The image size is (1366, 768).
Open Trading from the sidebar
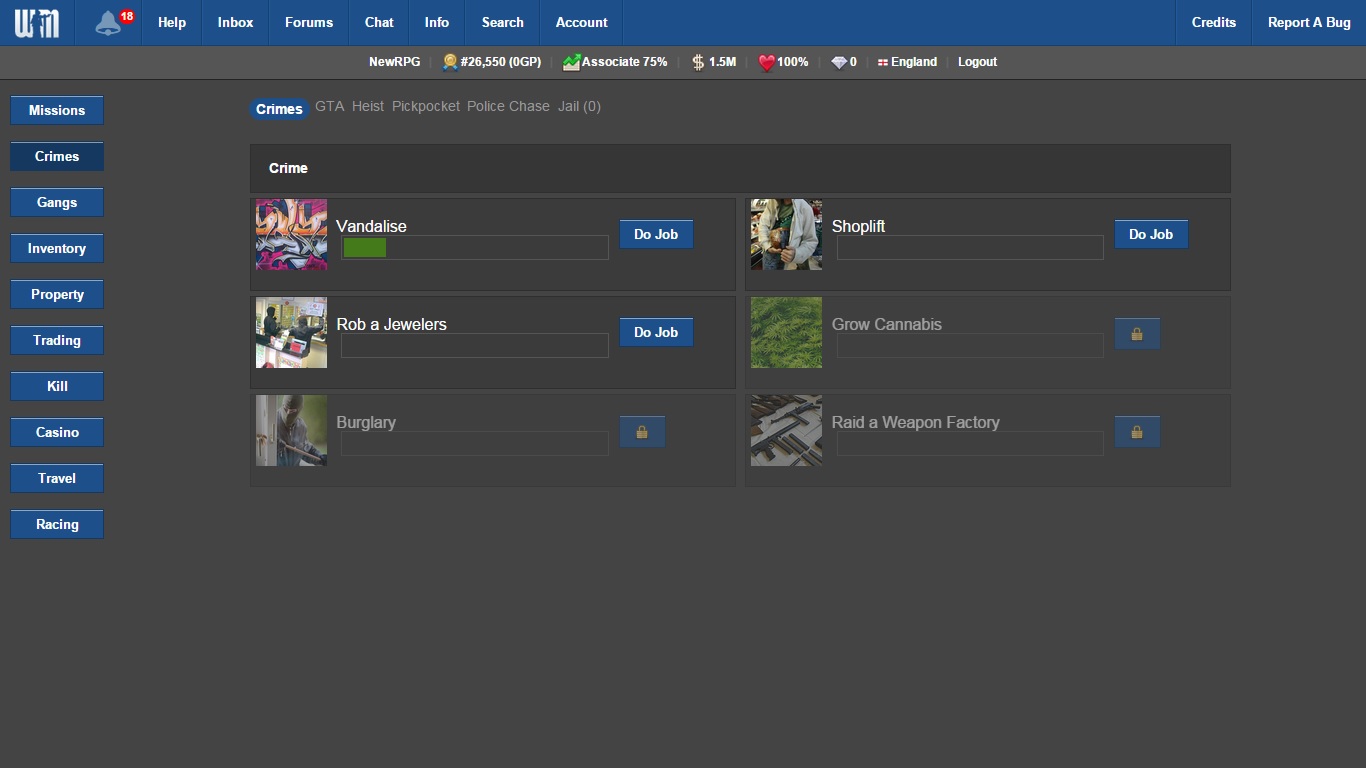pyautogui.click(x=57, y=340)
